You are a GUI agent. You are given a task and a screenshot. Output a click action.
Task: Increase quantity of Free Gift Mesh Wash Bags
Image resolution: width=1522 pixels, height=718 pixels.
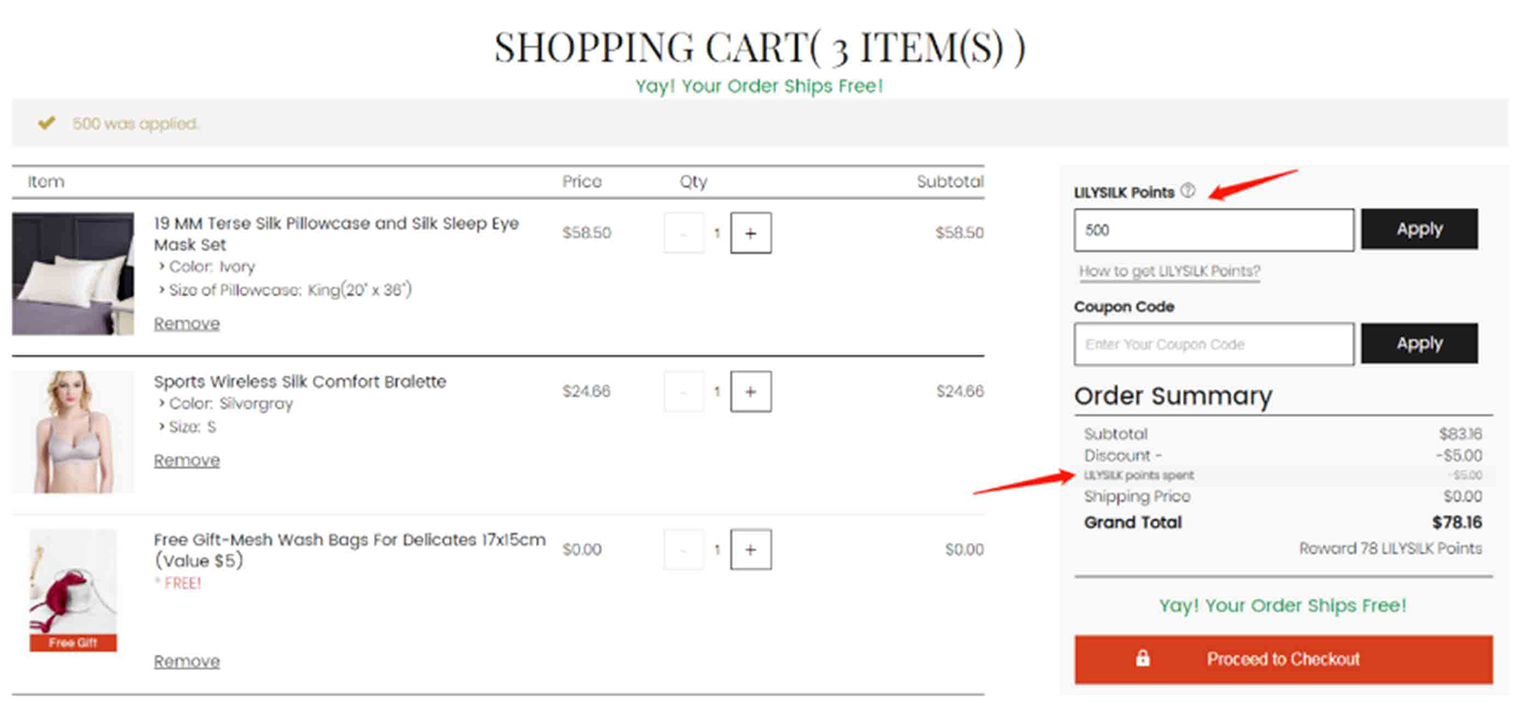click(x=751, y=550)
